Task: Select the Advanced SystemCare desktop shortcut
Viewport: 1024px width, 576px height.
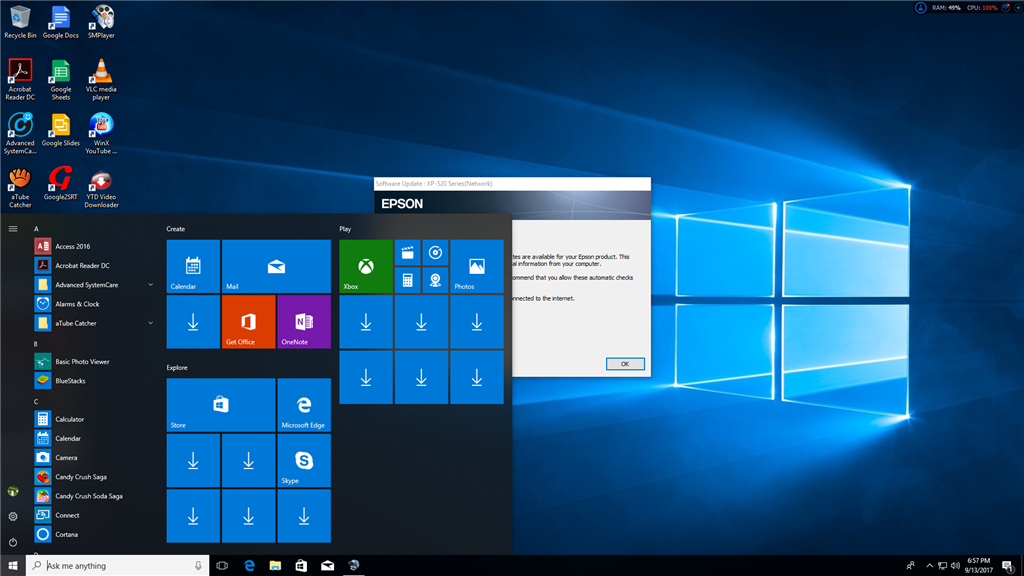Action: 20,134
